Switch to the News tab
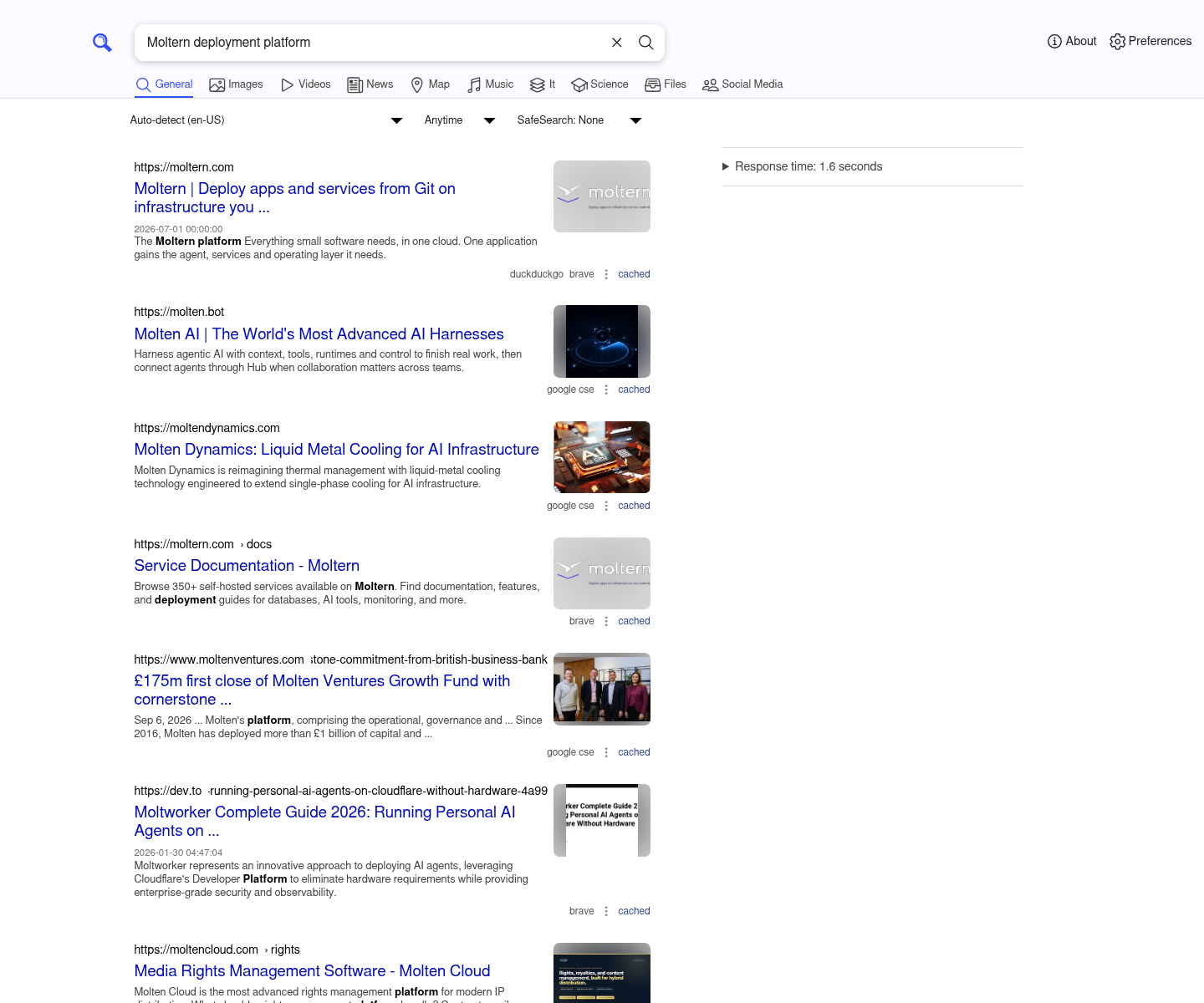The width and height of the screenshot is (1204, 1003). click(x=370, y=84)
